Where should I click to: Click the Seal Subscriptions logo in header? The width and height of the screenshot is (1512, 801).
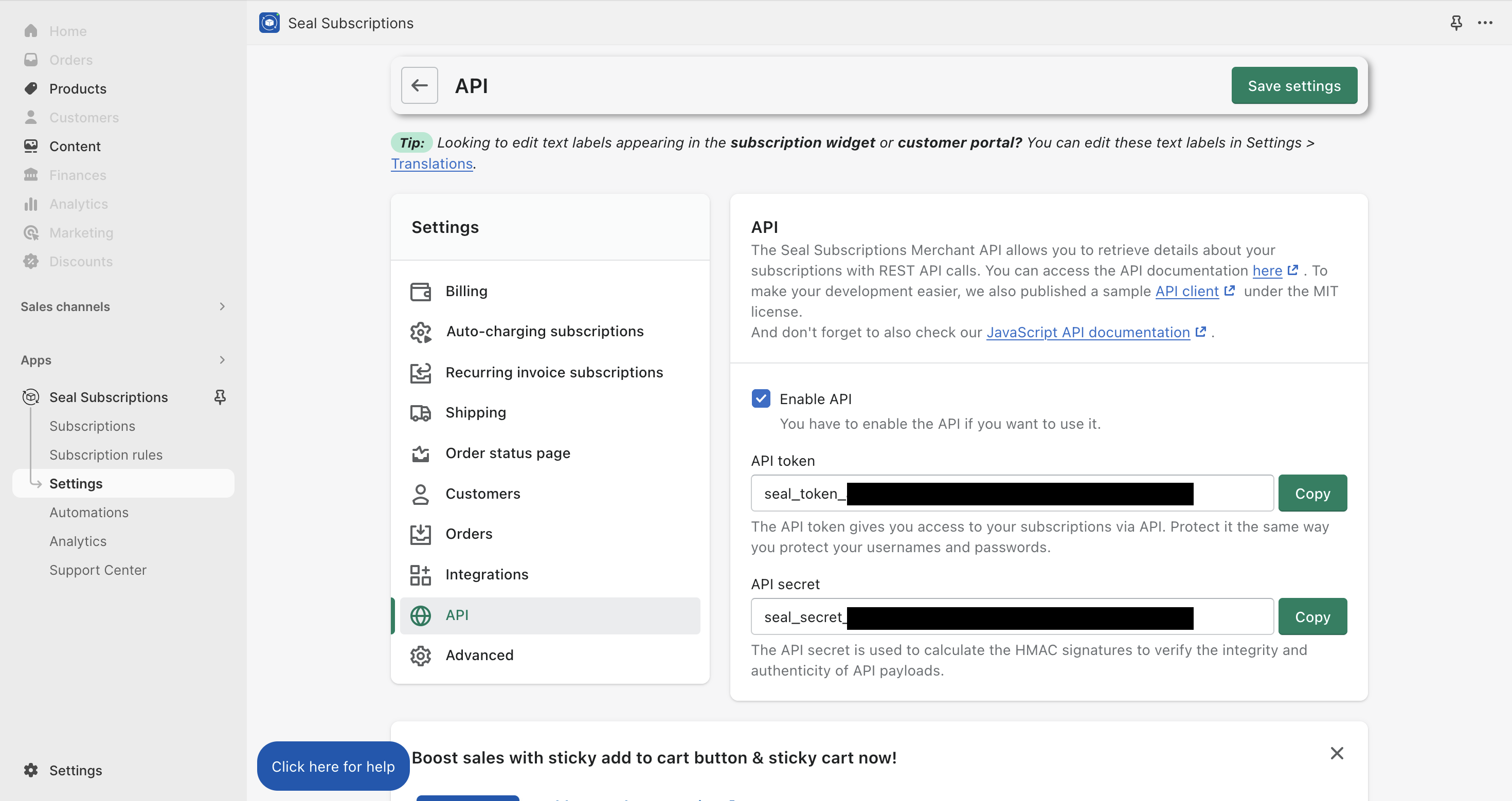pyautogui.click(x=269, y=23)
